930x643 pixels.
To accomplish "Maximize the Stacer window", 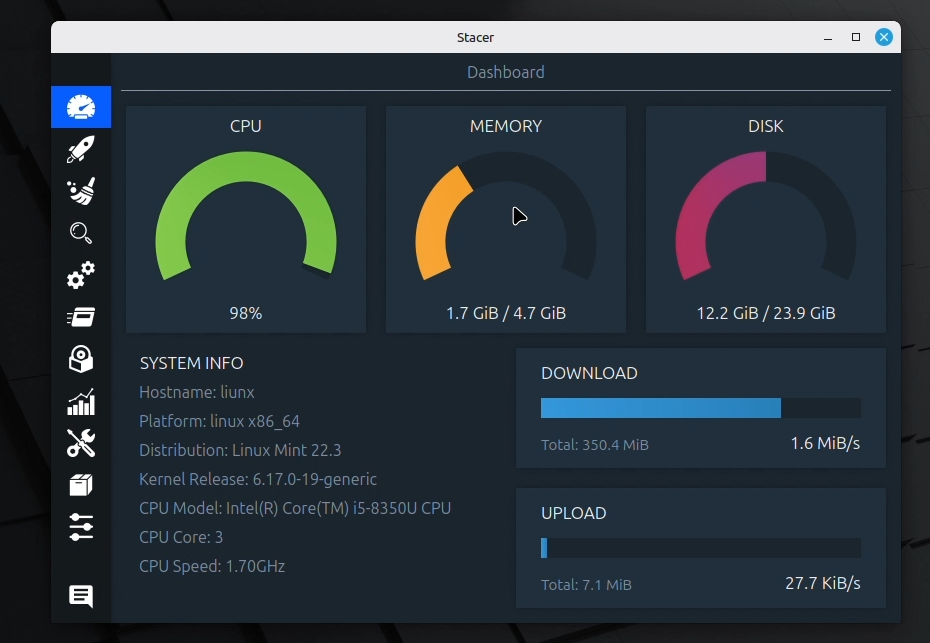I will (x=856, y=37).
